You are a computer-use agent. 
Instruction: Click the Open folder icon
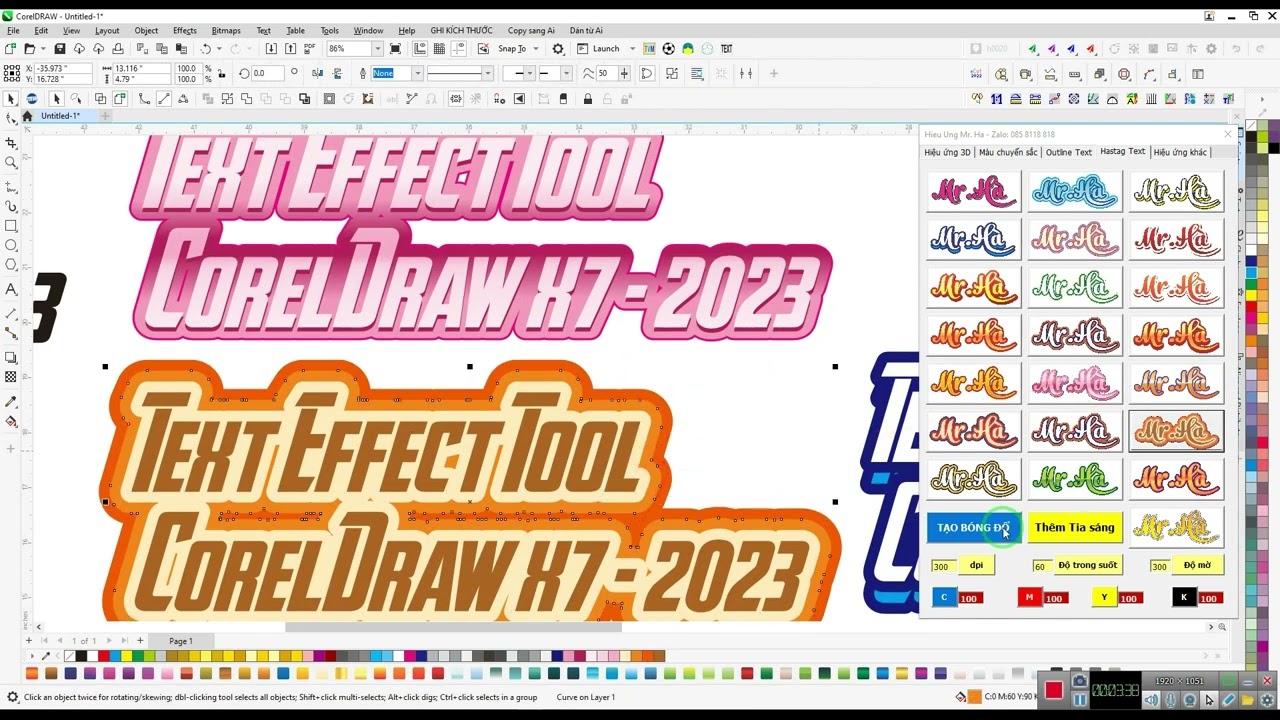point(30,49)
